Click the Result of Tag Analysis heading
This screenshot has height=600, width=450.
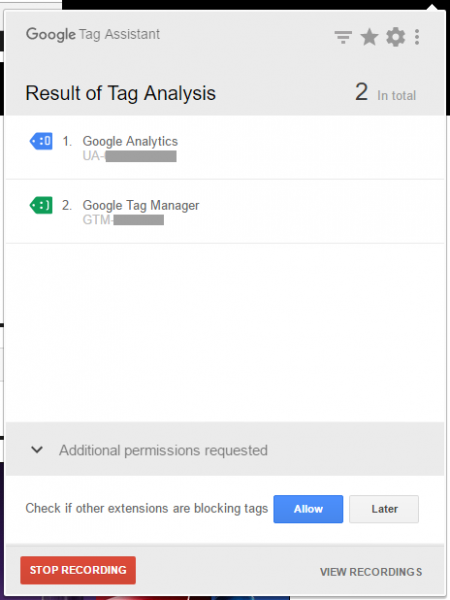121,93
